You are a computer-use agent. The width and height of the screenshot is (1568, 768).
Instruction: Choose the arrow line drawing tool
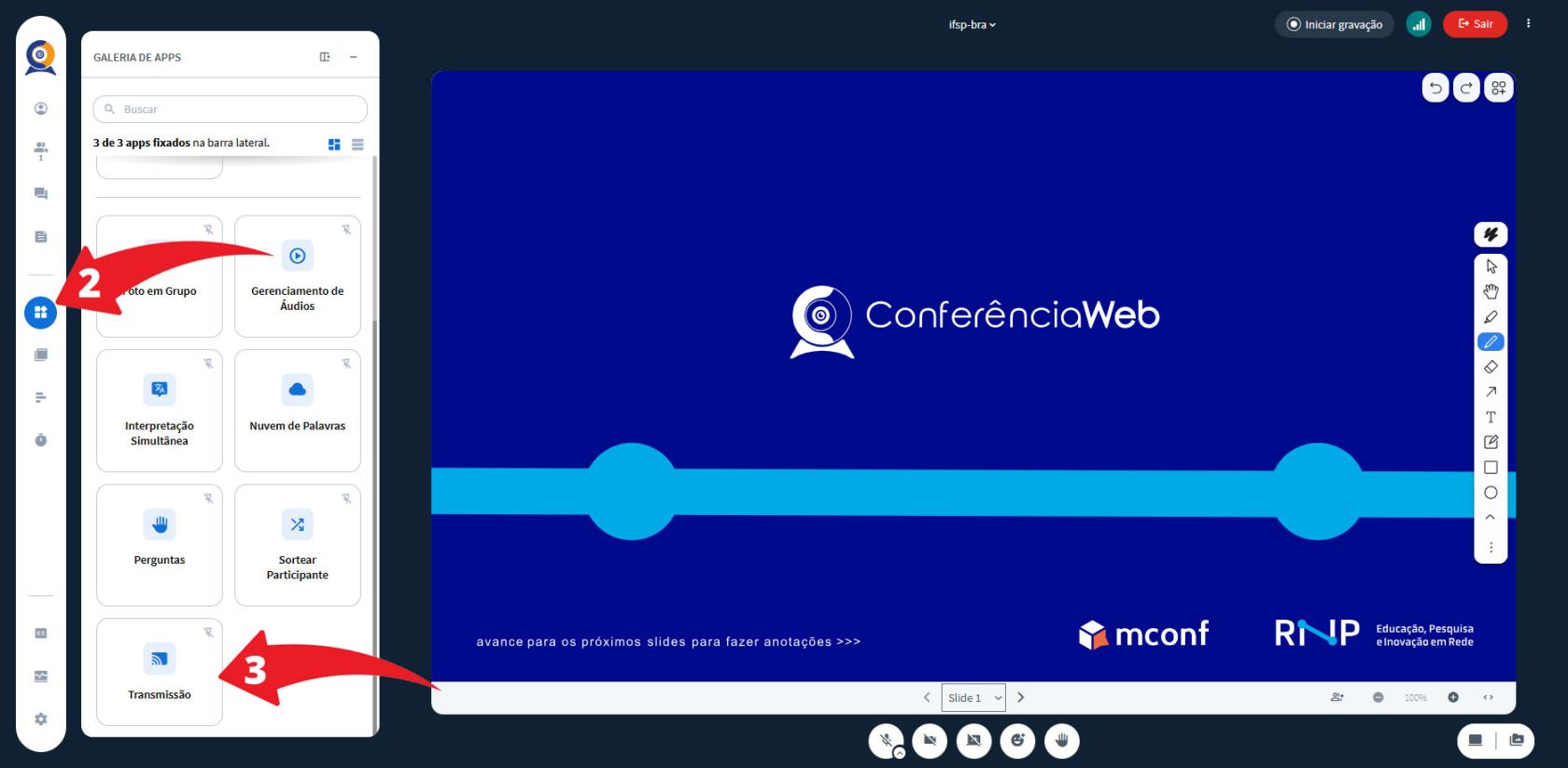point(1491,392)
